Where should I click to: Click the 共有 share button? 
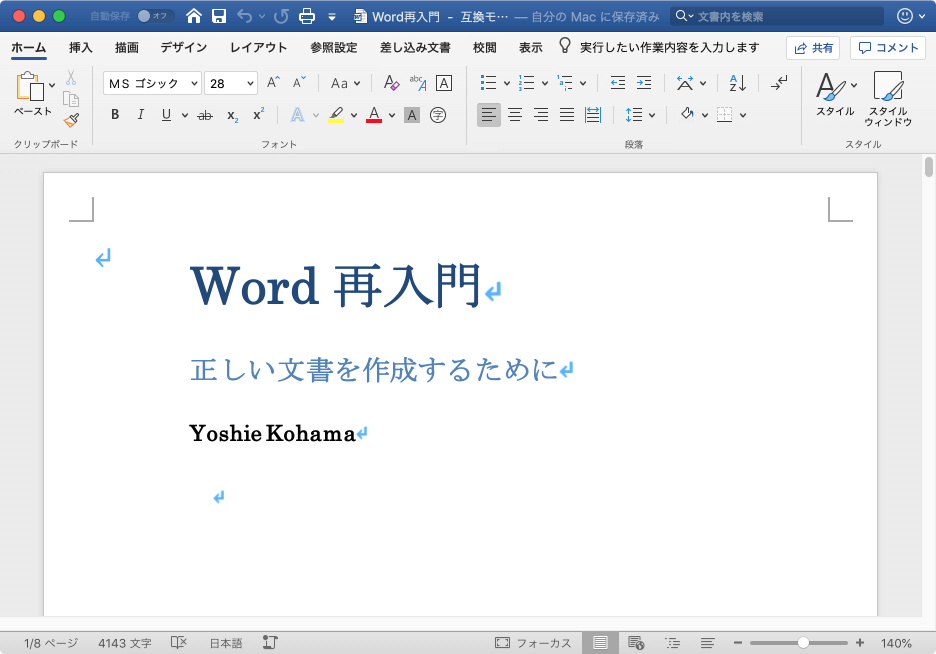812,47
